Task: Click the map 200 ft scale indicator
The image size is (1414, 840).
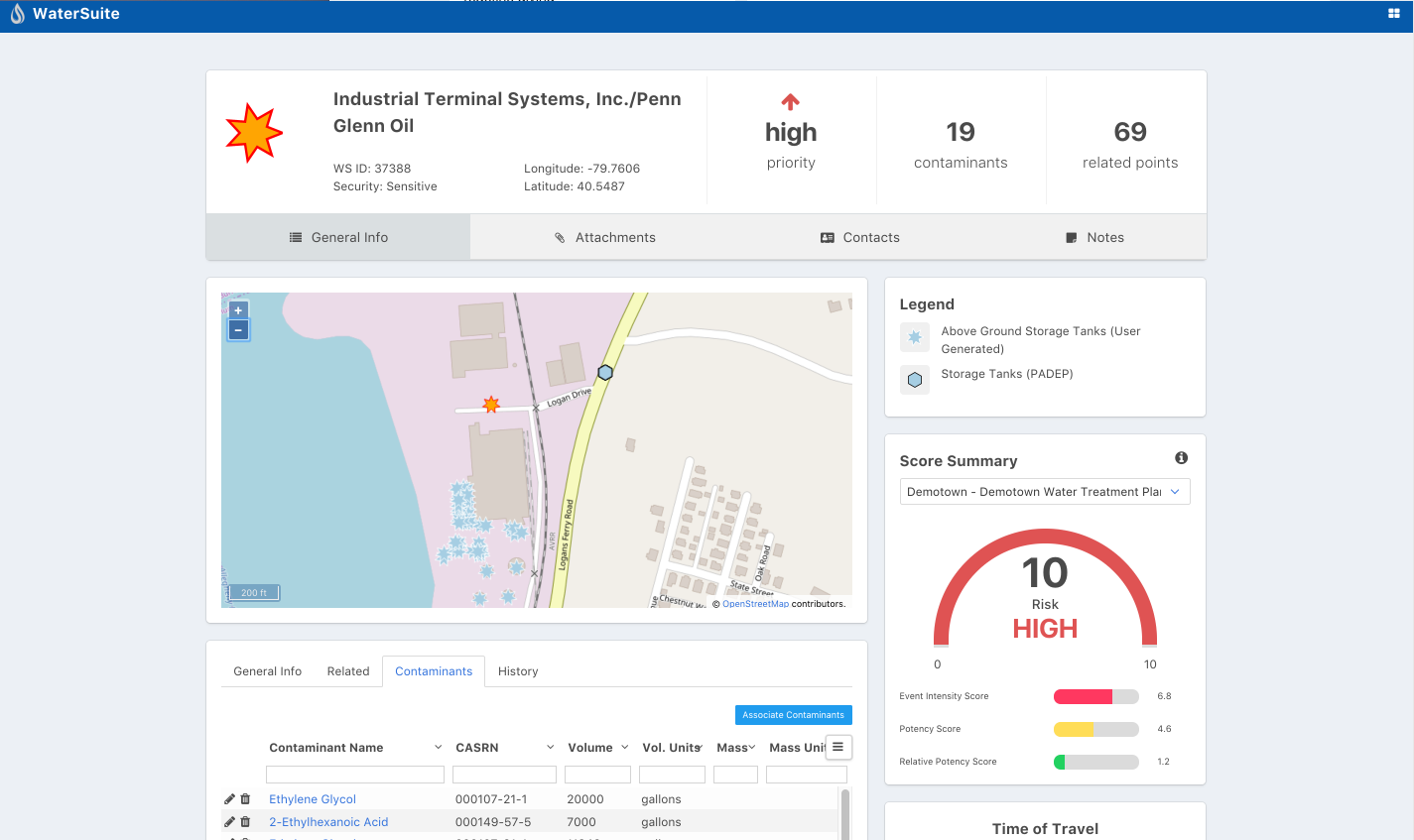Action: [x=254, y=593]
